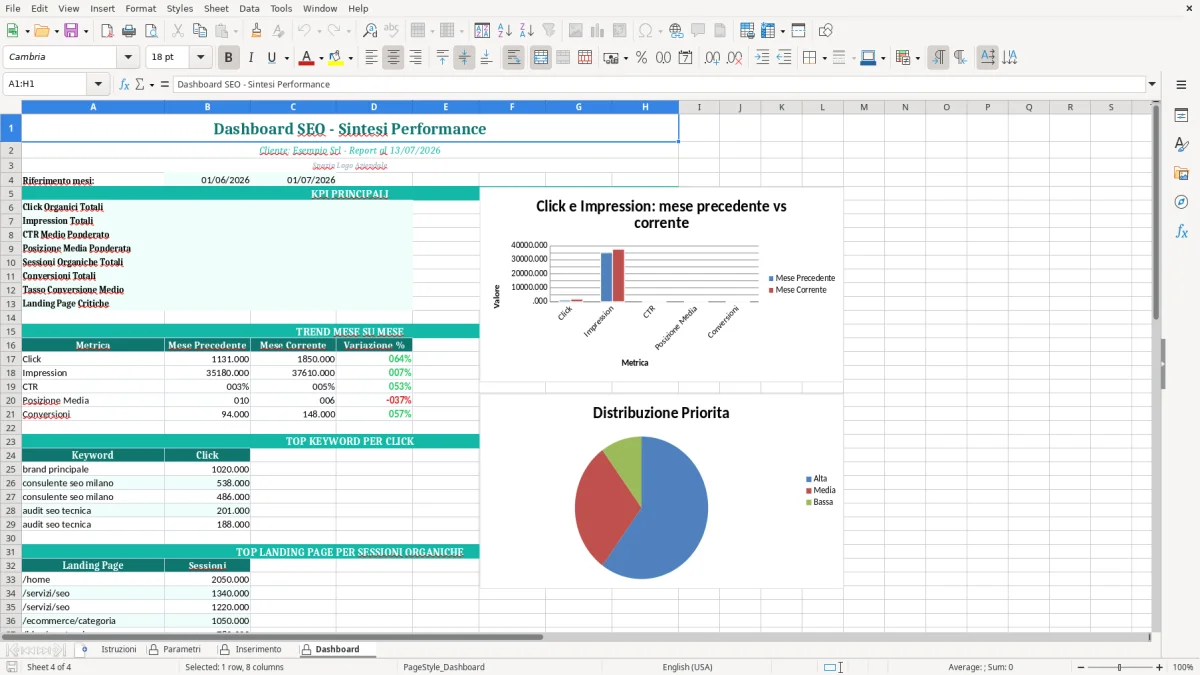Screen dimensions: 1200x675
Task: Open the Open-file dropdown arrow
Action: 55,31
